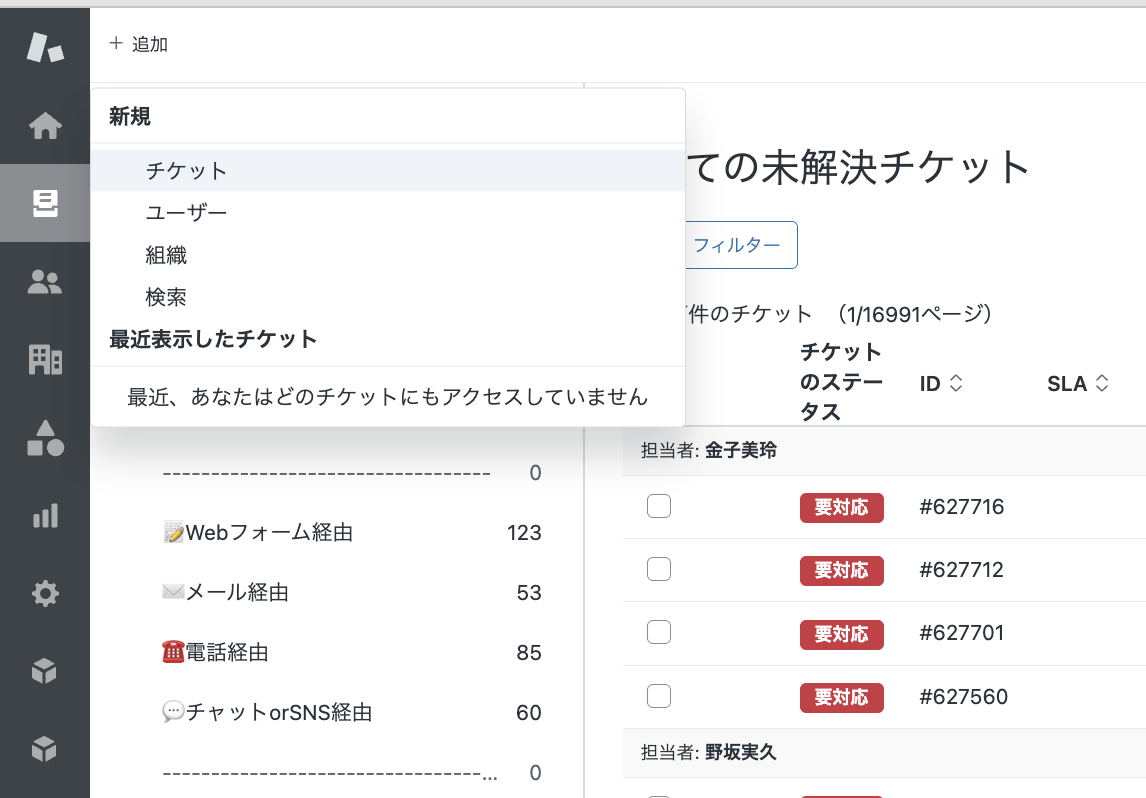The height and width of the screenshot is (798, 1146).
Task: Select 組織 in the new menu
Action: click(388, 255)
